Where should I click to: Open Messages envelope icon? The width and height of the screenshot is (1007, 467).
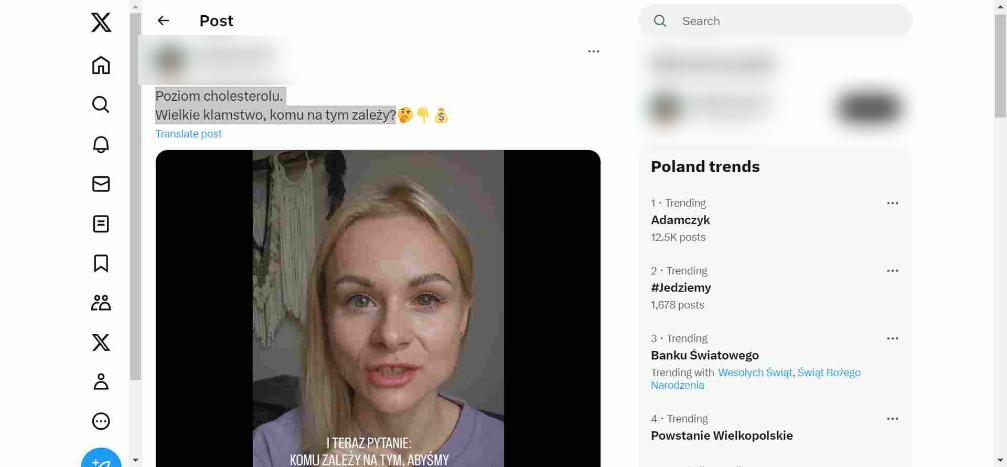pos(101,184)
